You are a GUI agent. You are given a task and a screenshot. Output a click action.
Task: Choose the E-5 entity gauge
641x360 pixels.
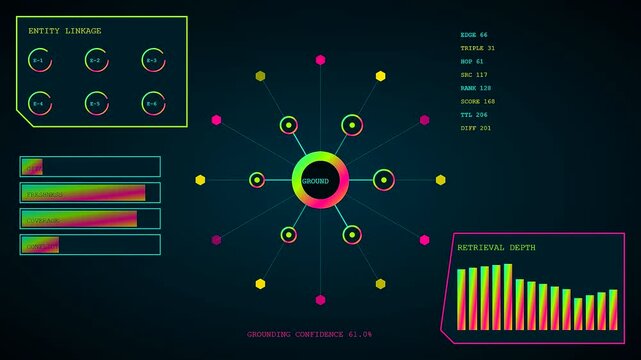97,103
